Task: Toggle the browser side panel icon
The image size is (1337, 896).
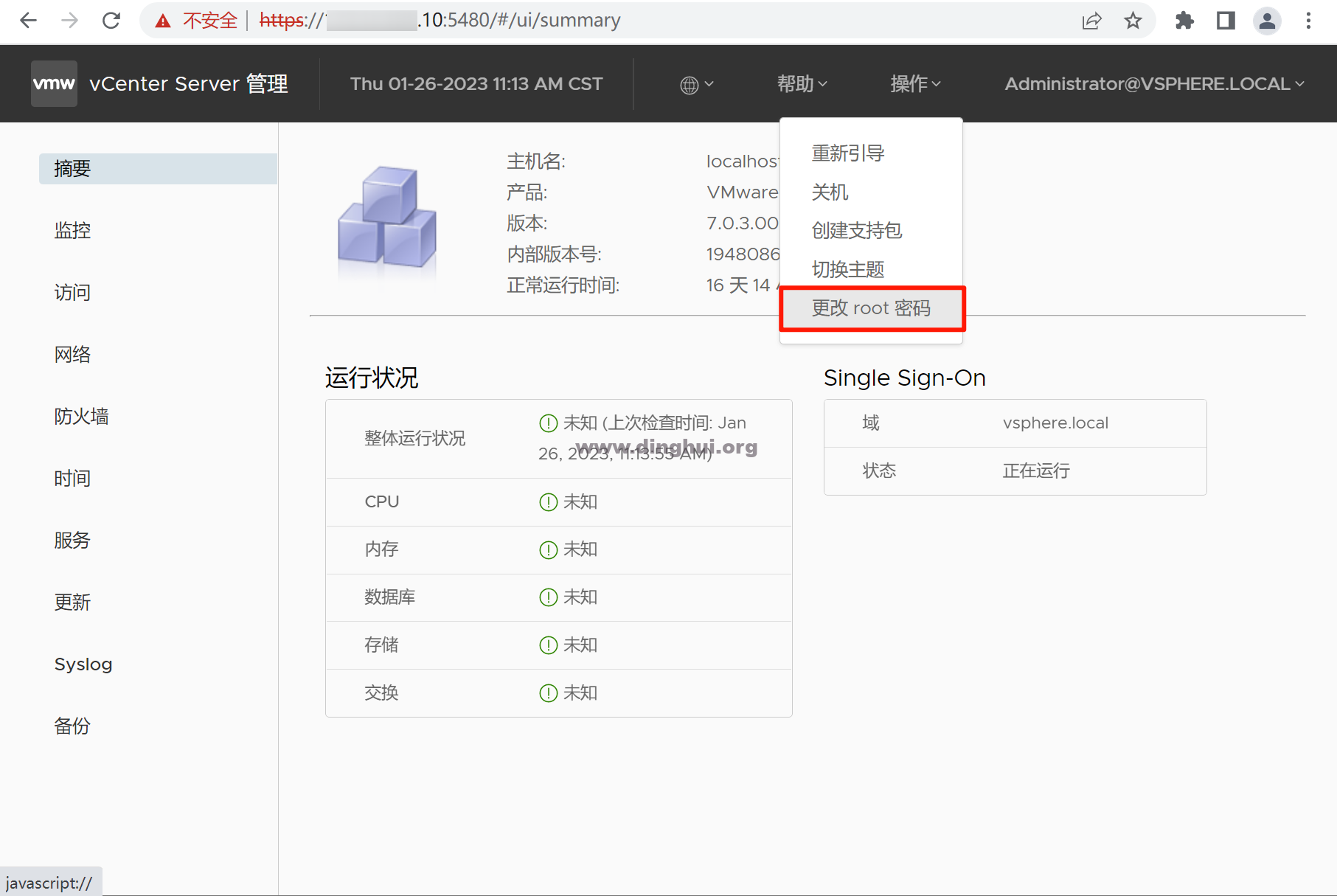Action: point(1226,21)
